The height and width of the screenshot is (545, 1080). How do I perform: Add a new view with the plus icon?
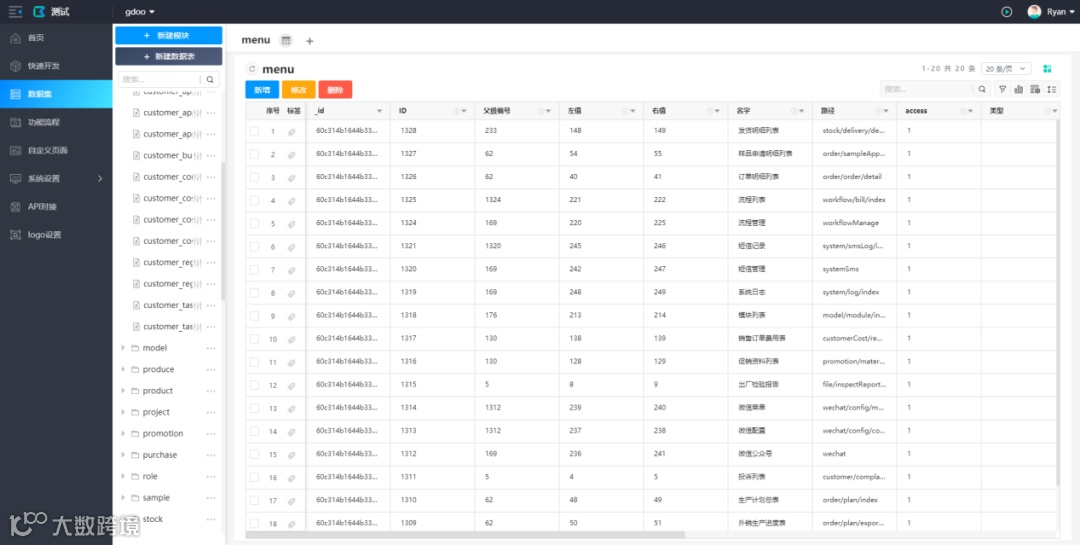pyautogui.click(x=309, y=41)
